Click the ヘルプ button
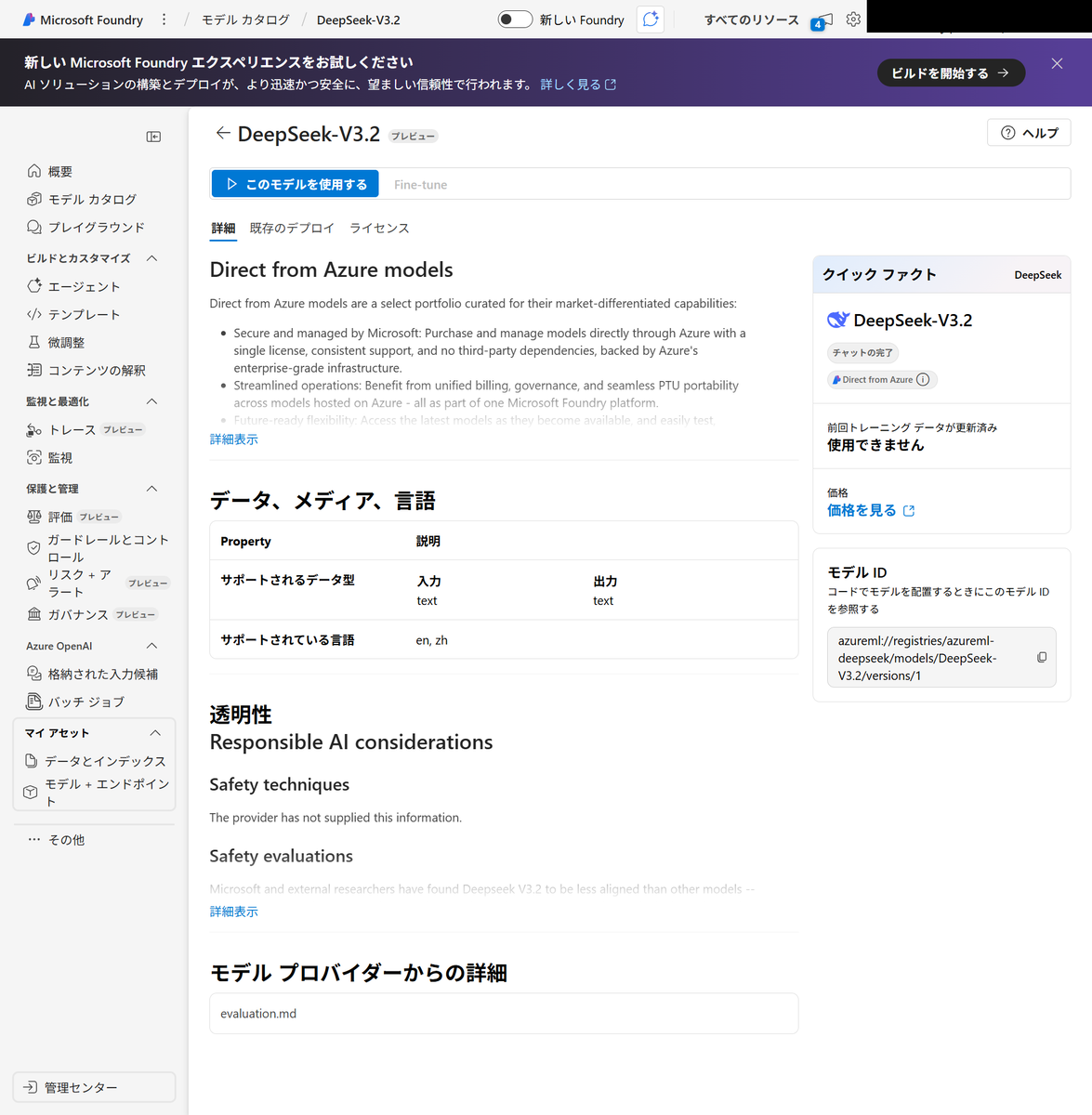 point(1029,133)
